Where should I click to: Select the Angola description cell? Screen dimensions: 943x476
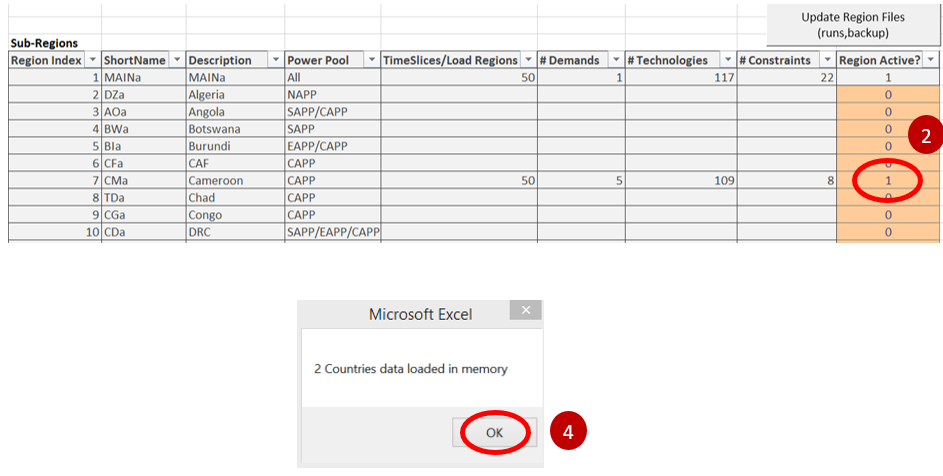(235, 112)
